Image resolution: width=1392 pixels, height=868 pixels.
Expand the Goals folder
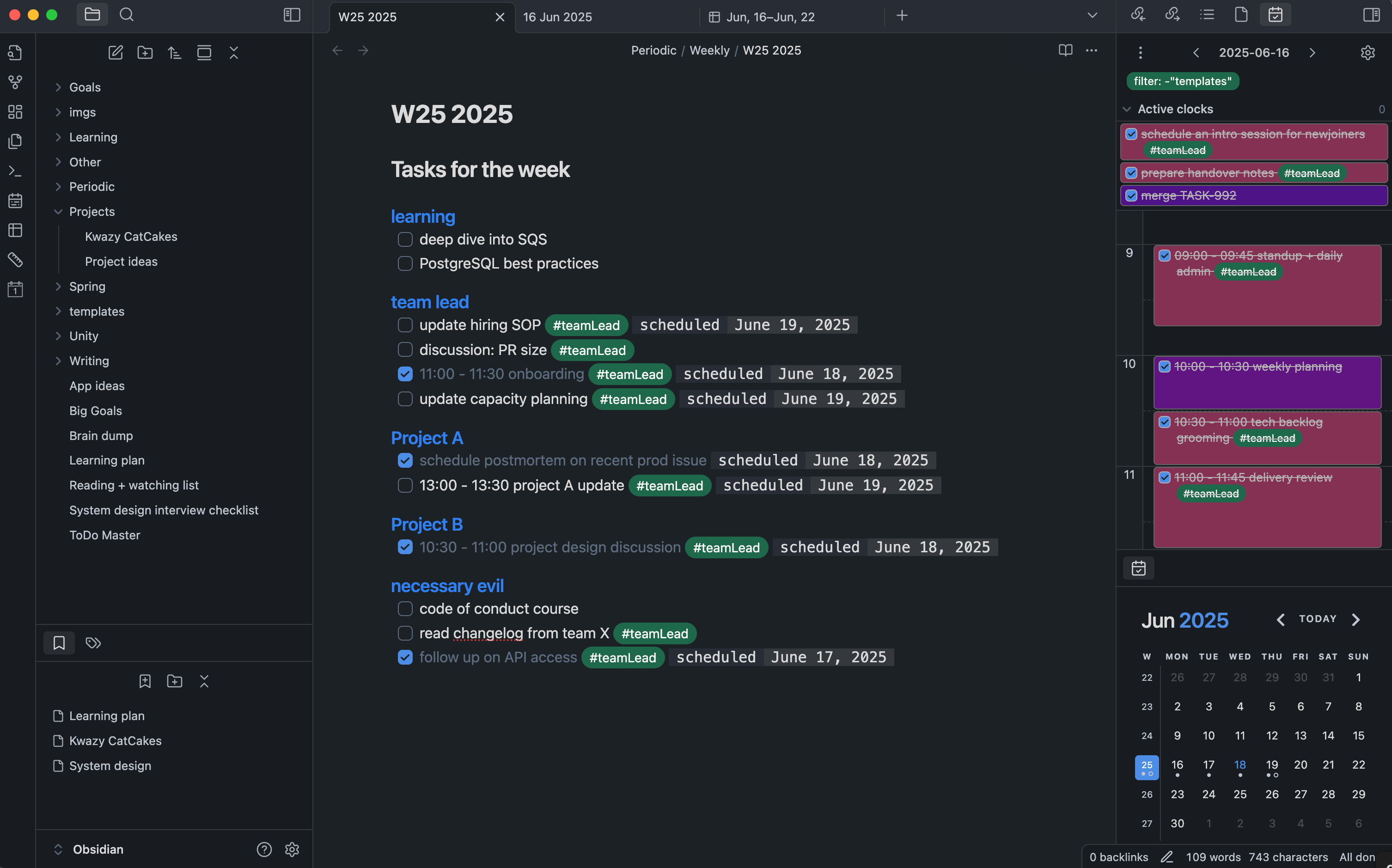(x=58, y=87)
